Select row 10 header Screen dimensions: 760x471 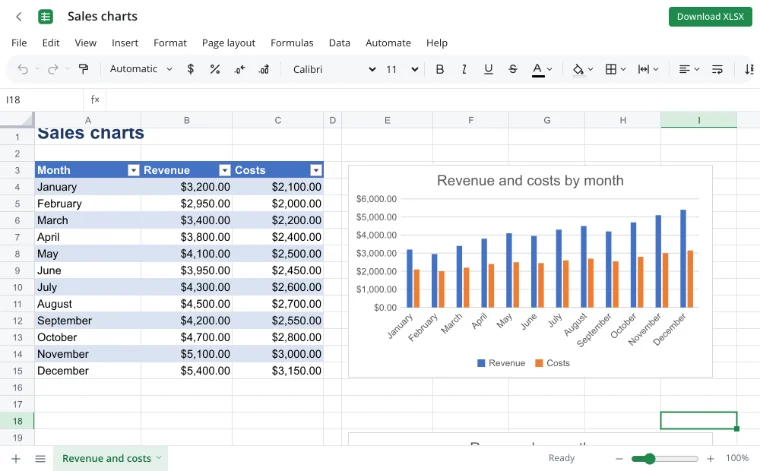pyautogui.click(x=17, y=287)
